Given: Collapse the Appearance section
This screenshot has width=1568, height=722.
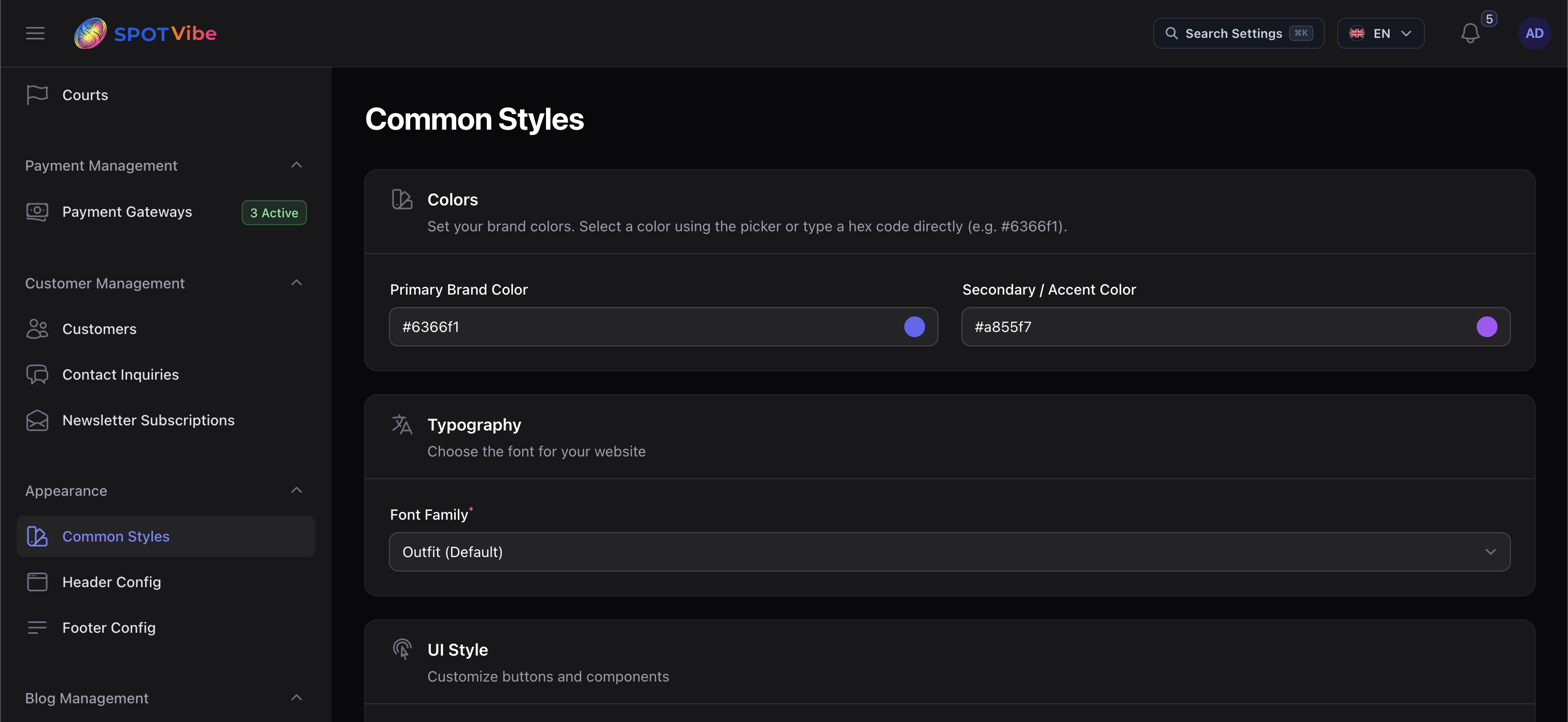Looking at the screenshot, I should 297,490.
